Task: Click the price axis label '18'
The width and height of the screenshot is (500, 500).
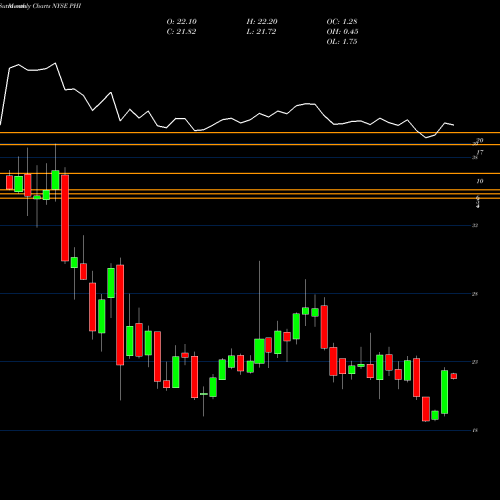Action: pyautogui.click(x=475, y=430)
